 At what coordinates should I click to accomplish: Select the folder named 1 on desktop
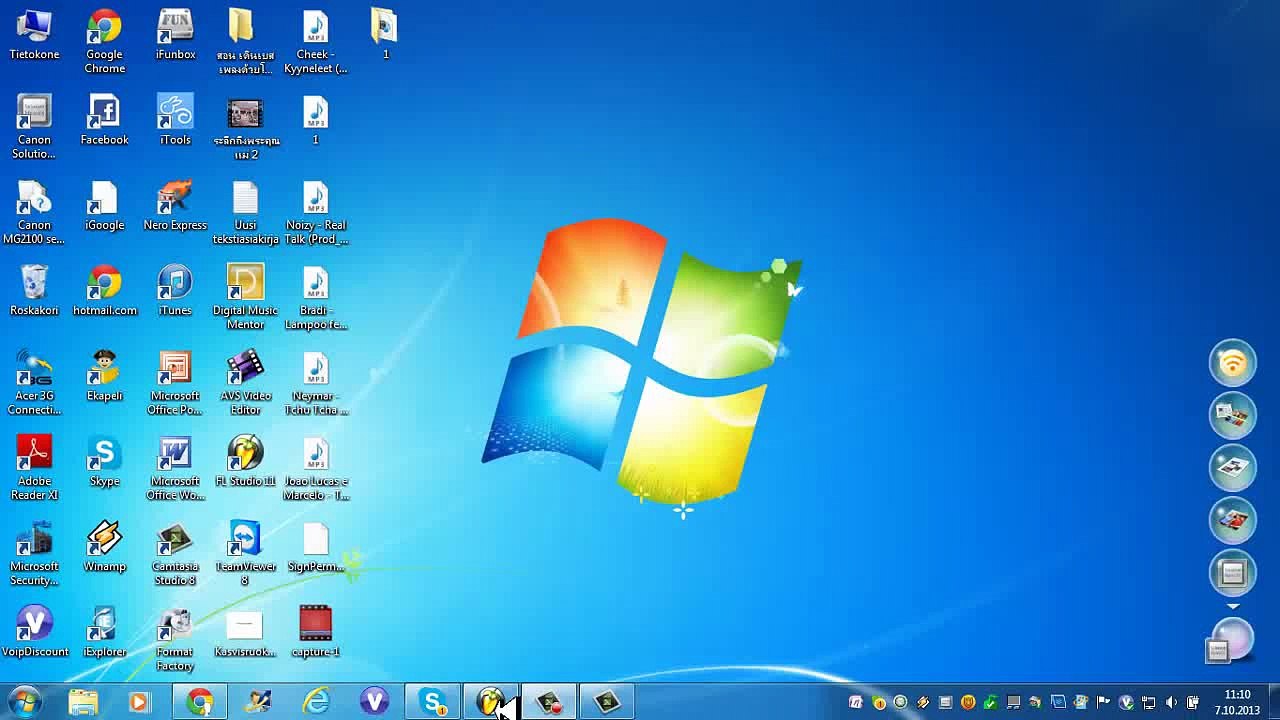pyautogui.click(x=385, y=35)
